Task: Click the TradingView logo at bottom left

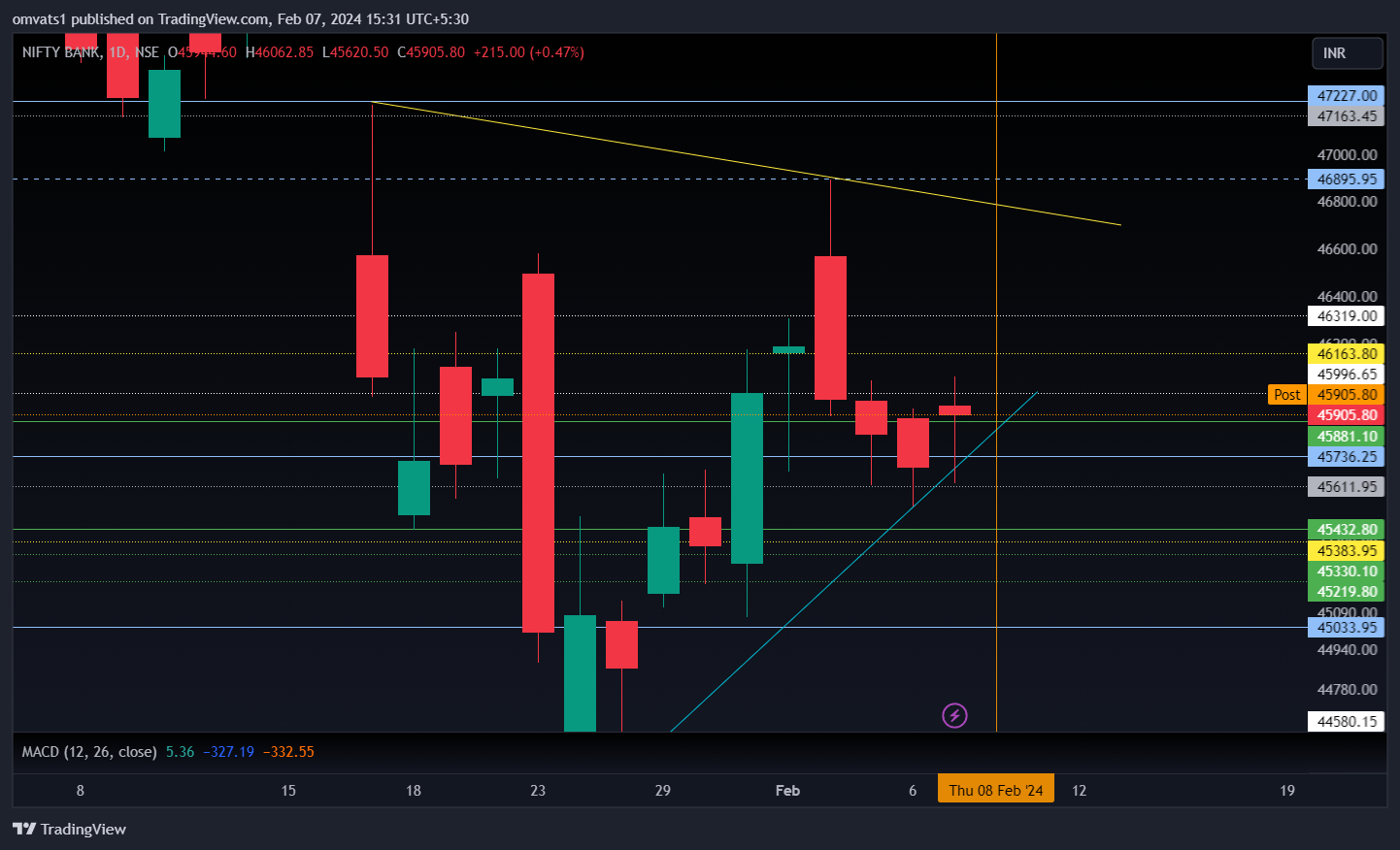Action: [69, 829]
